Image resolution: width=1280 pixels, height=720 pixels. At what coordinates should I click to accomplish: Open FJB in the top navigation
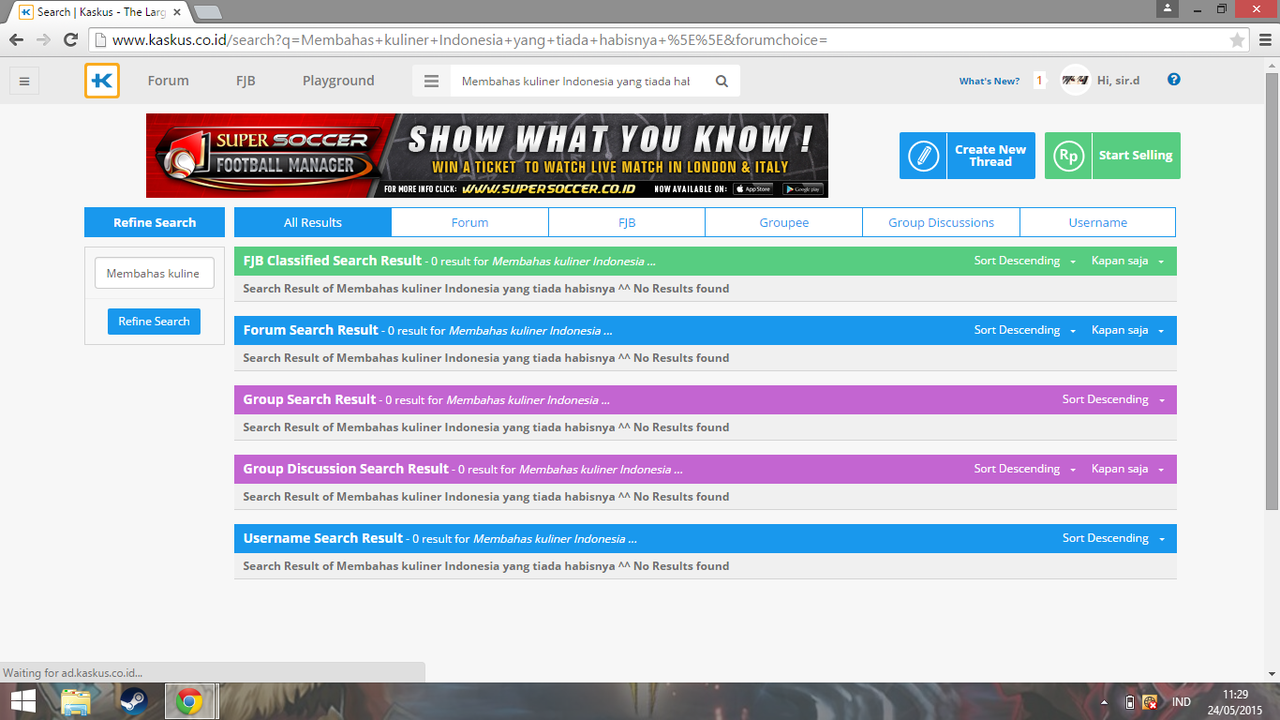[x=246, y=81]
